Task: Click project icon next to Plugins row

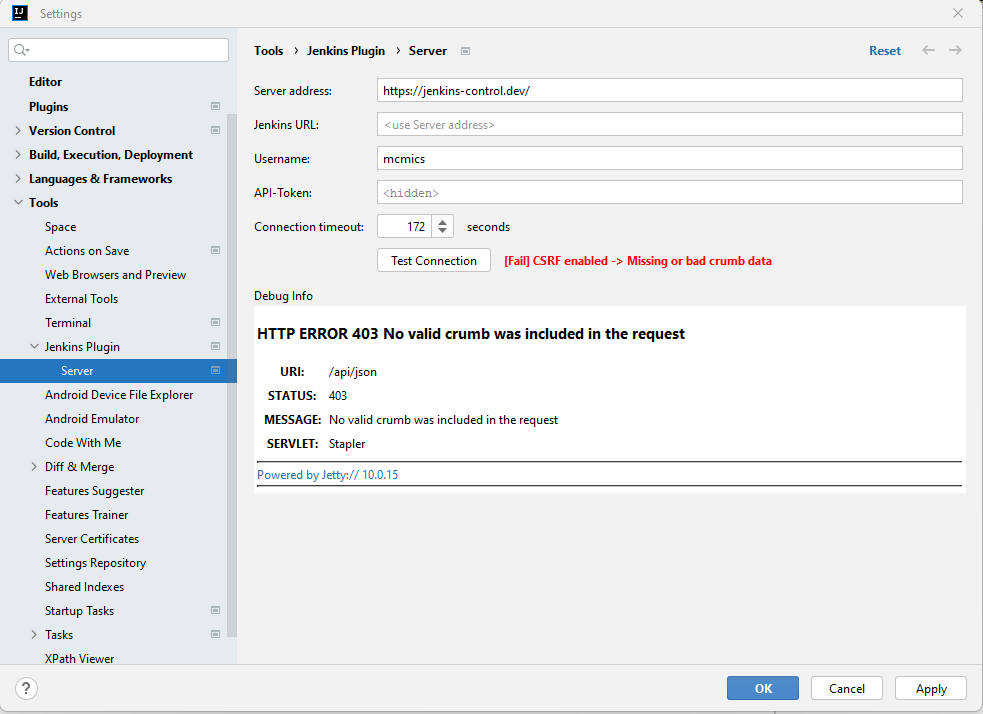Action: (x=215, y=107)
